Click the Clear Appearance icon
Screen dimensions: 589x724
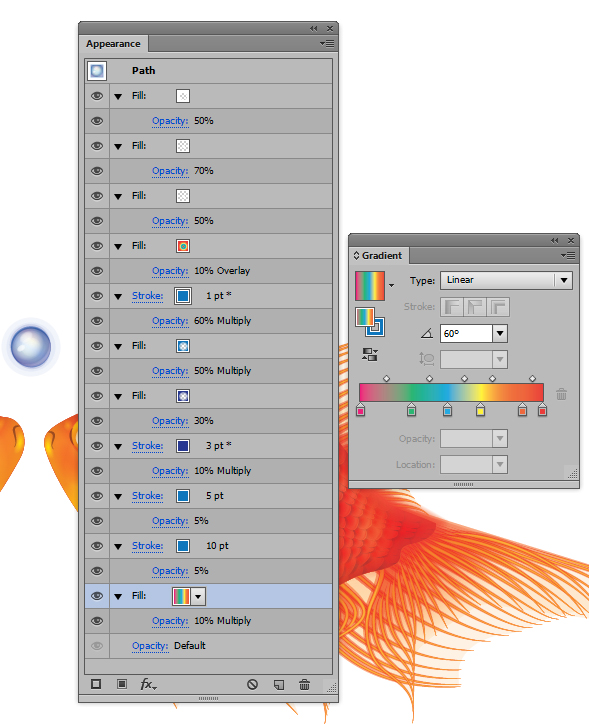coord(252,684)
